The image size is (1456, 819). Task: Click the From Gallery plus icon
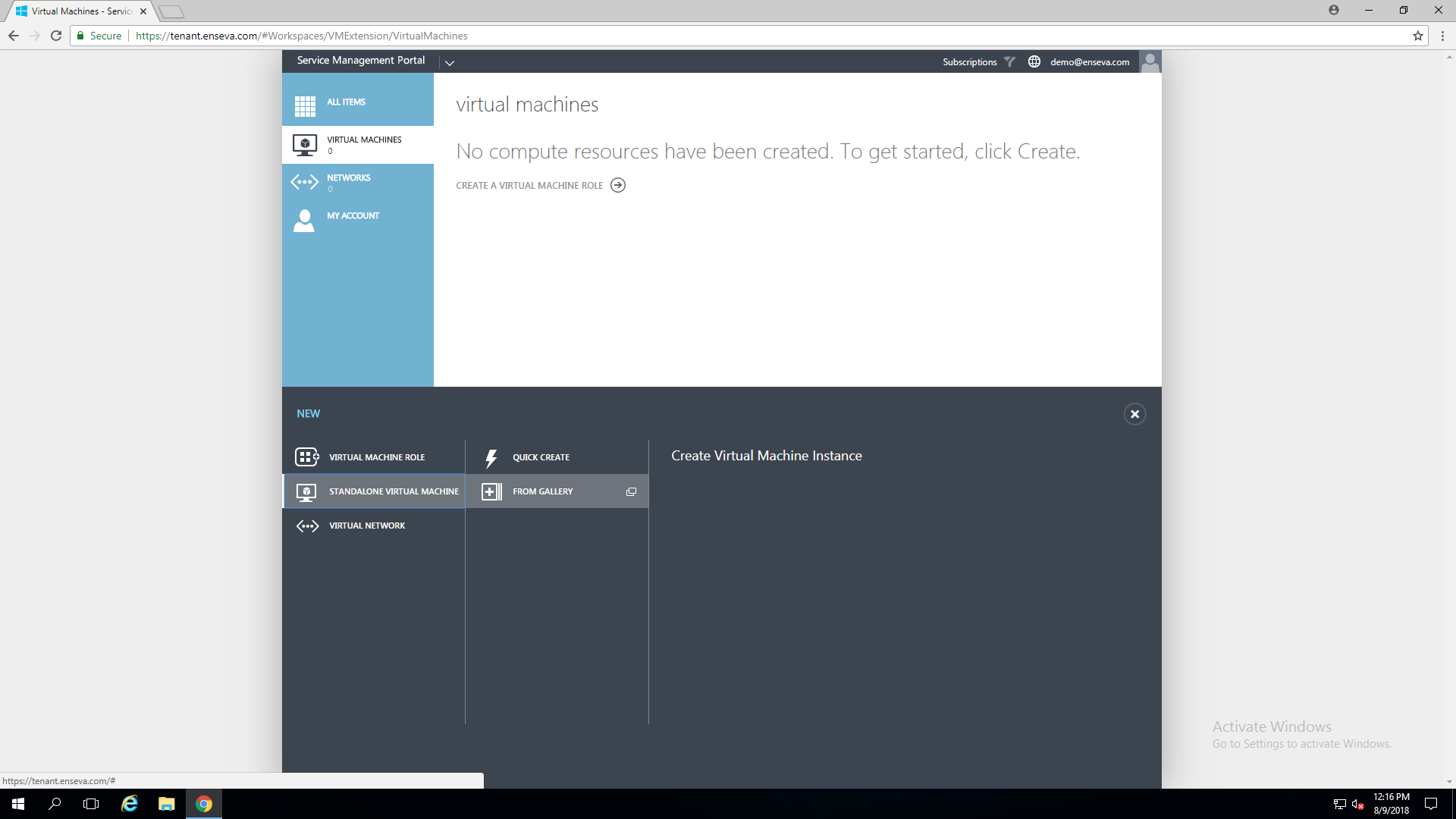[491, 492]
